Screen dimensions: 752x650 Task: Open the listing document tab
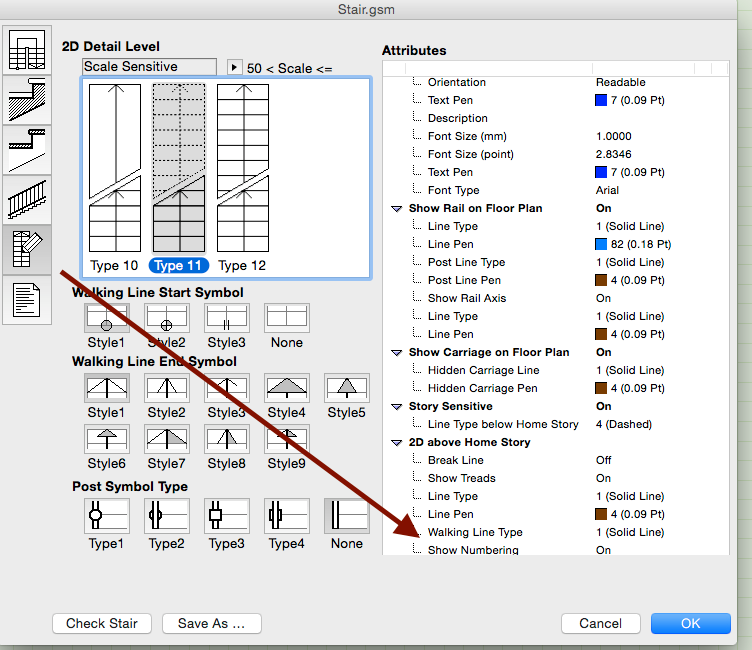[27, 300]
